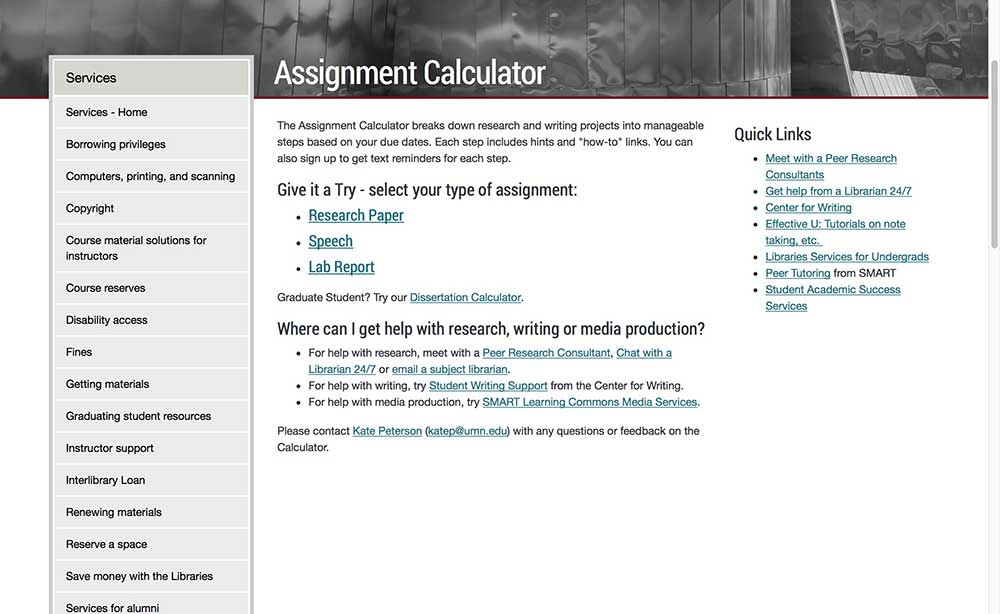This screenshot has width=1000, height=614.
Task: Open Renewing materials sidebar item
Action: (x=151, y=512)
